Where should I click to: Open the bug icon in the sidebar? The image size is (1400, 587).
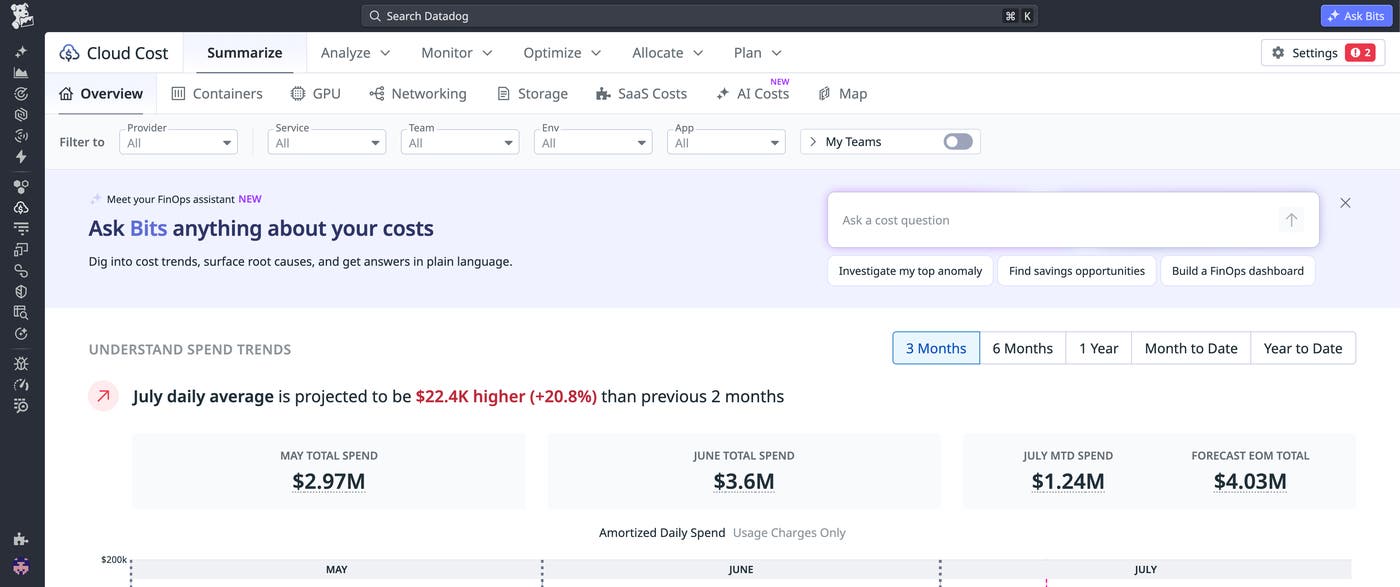pyautogui.click(x=21, y=363)
